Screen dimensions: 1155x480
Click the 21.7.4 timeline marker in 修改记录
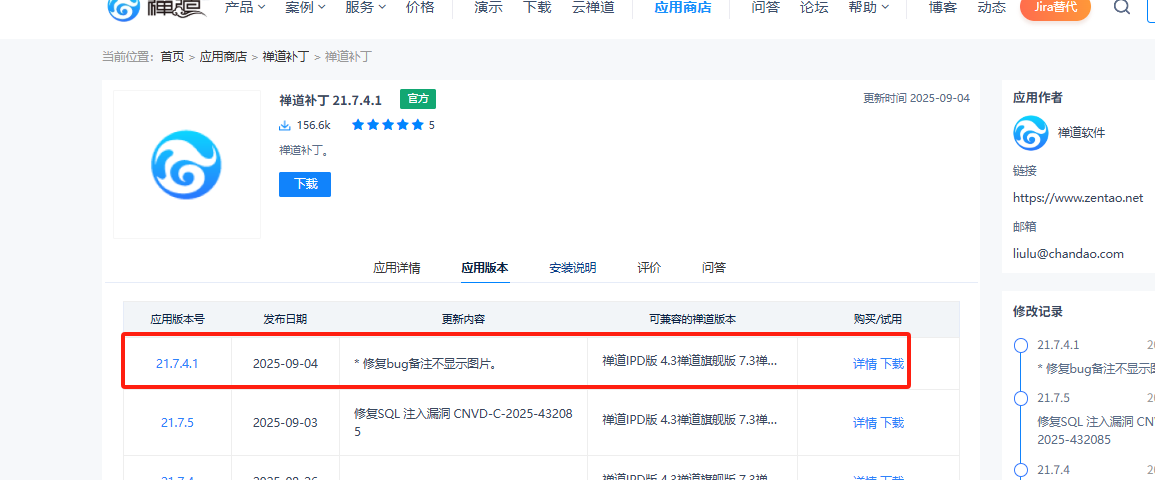(1021, 470)
